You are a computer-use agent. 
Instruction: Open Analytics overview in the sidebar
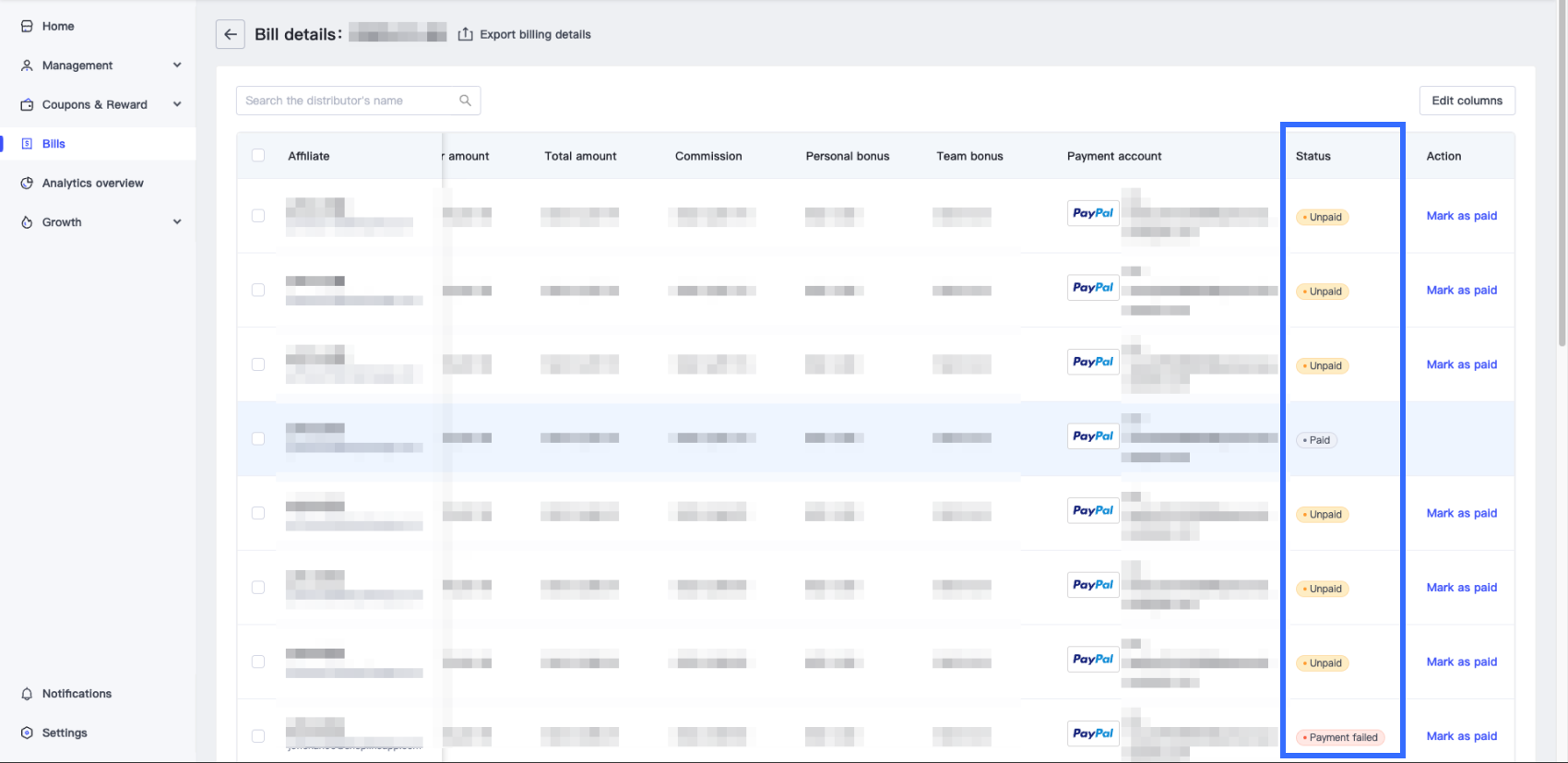pyautogui.click(x=92, y=184)
